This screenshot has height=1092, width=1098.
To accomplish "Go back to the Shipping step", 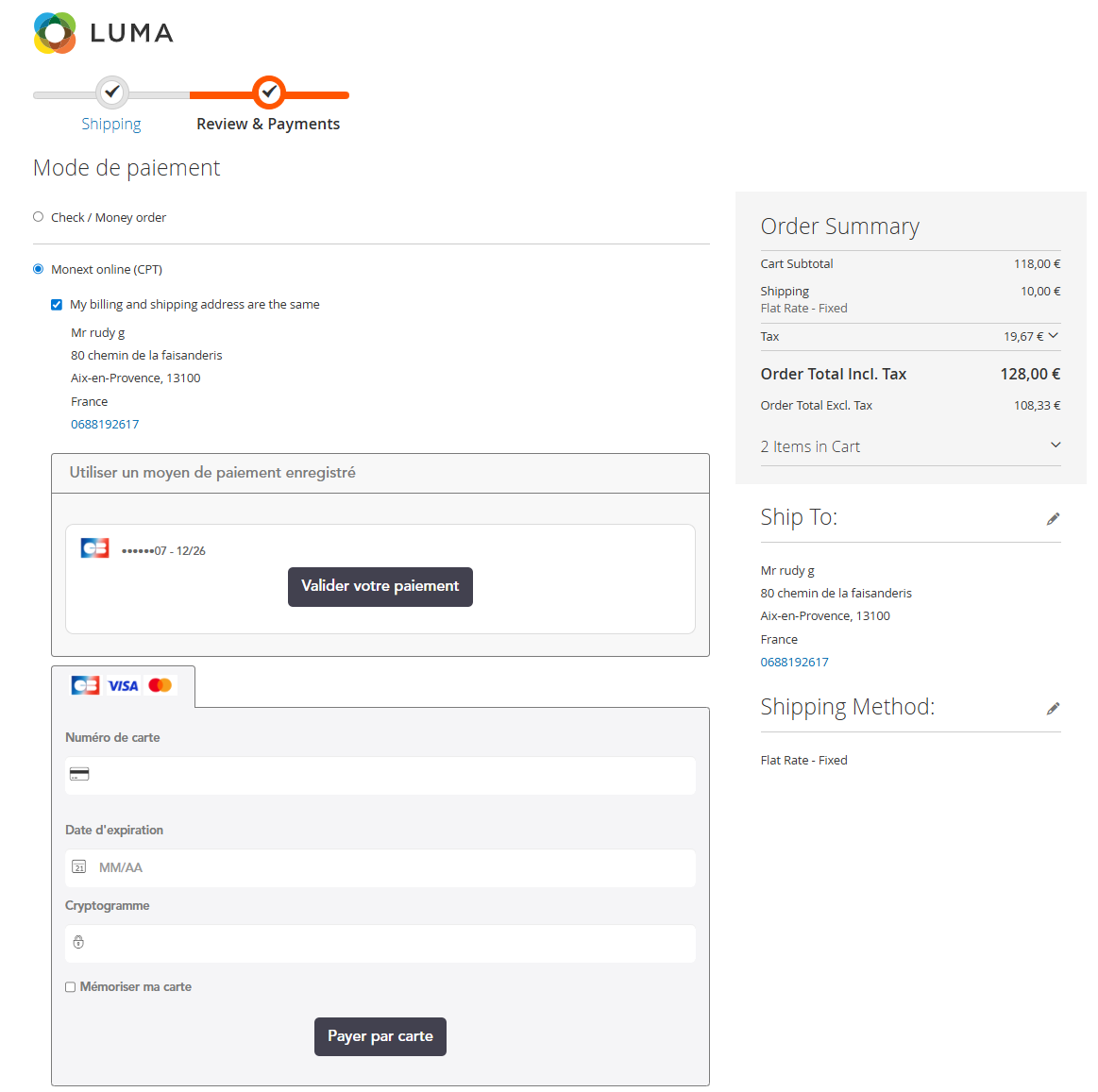I will 111,124.
